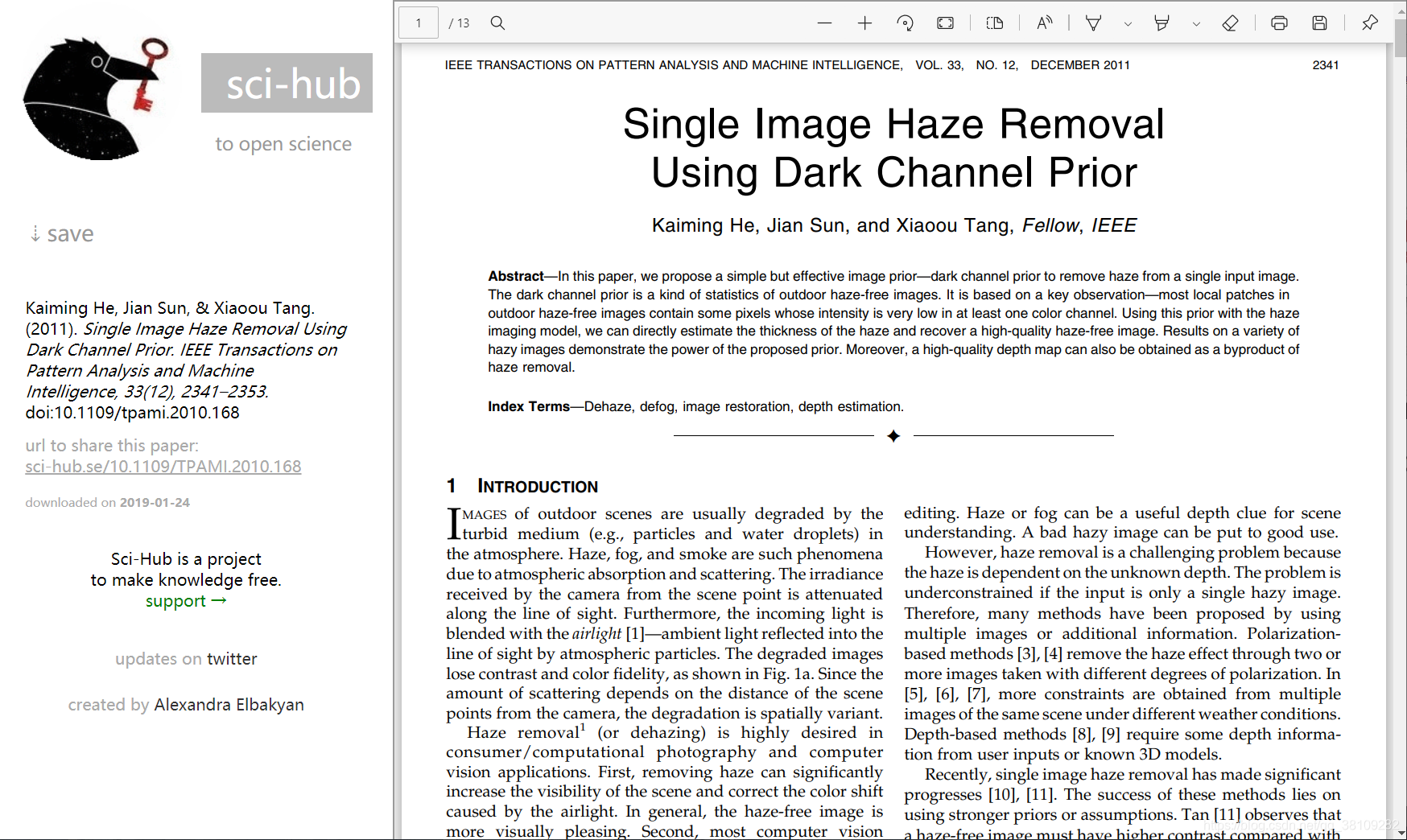Select the Highlight tool

pyautogui.click(x=1161, y=23)
